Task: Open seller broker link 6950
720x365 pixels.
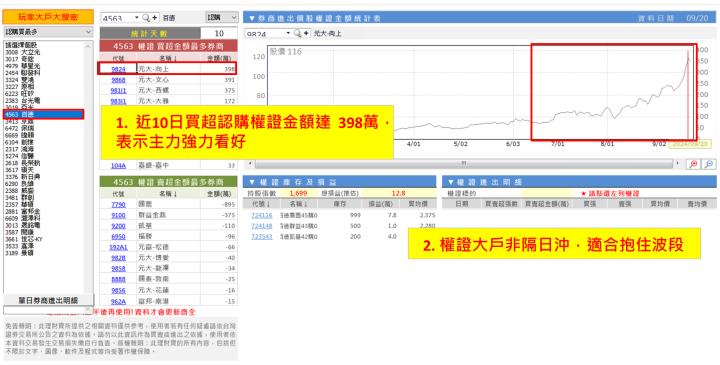Action: point(118,236)
